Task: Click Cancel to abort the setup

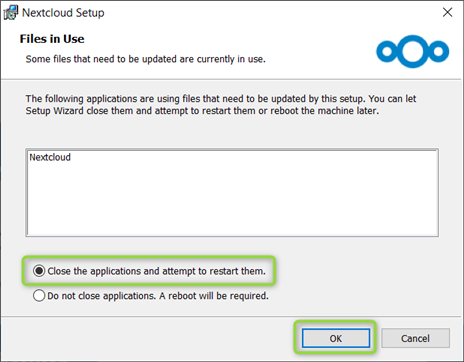Action: coord(415,338)
